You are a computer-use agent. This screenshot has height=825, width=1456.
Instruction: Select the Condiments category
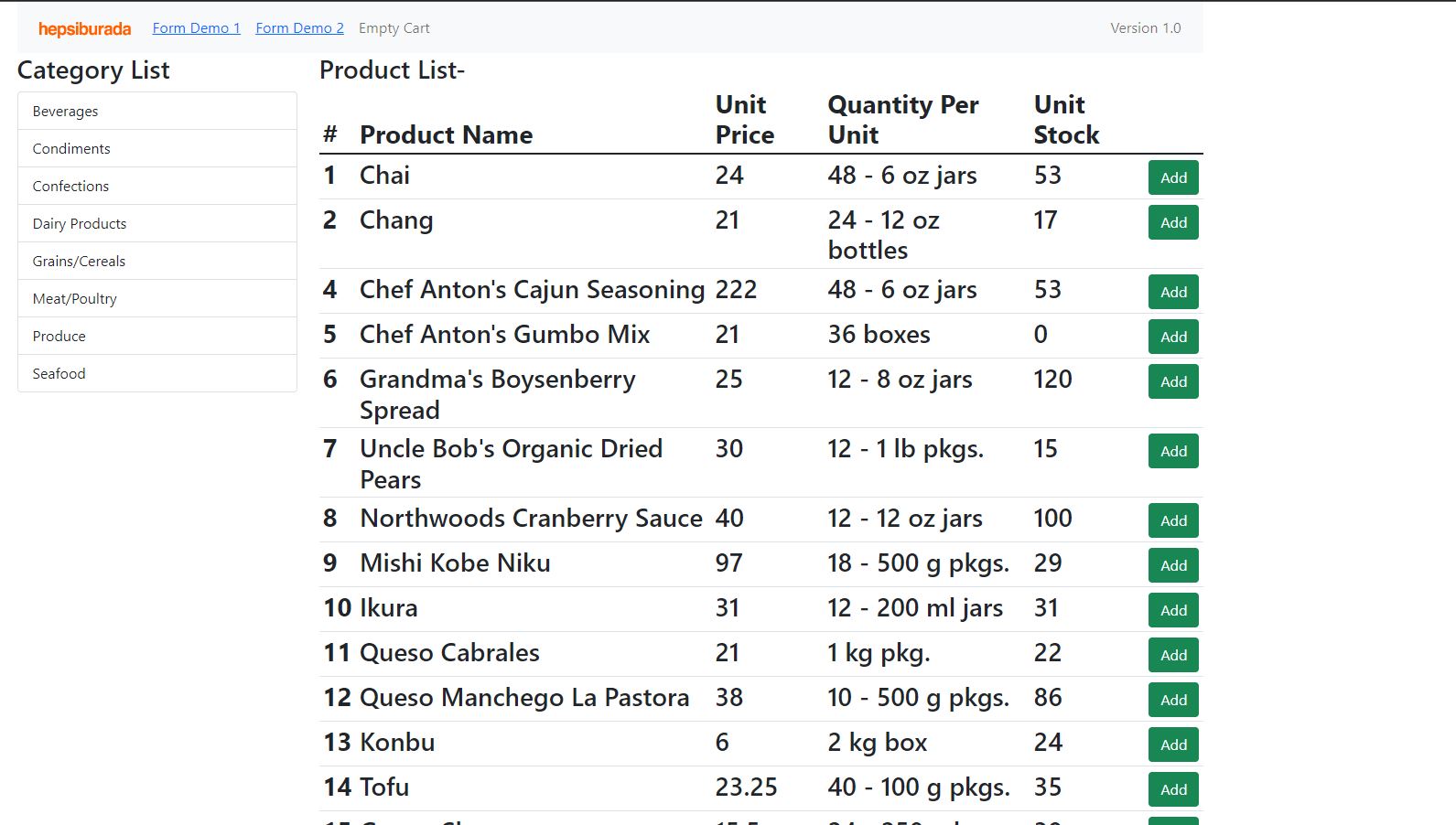coord(156,148)
